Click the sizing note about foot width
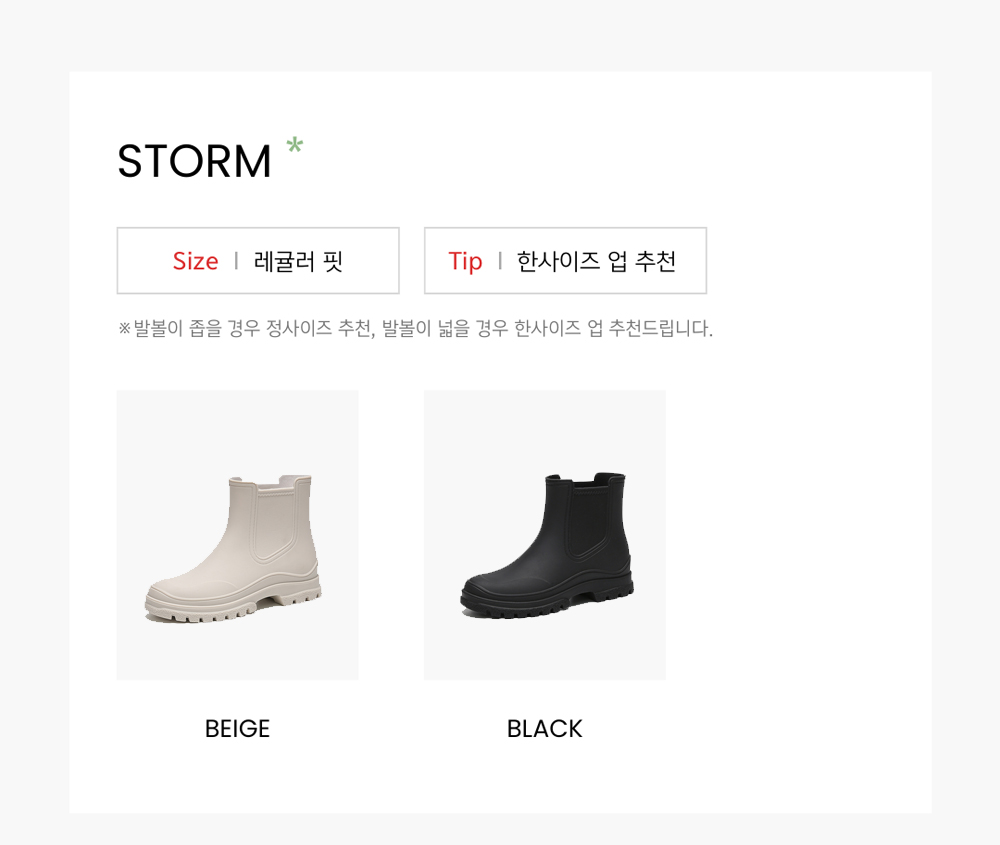The image size is (1000, 845). pyautogui.click(x=416, y=328)
